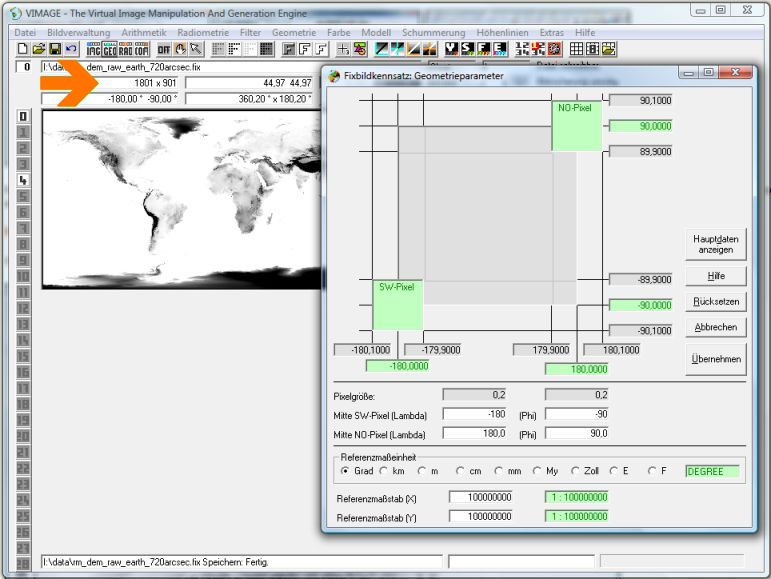Select the GEO mode toolbar icon

(110, 48)
